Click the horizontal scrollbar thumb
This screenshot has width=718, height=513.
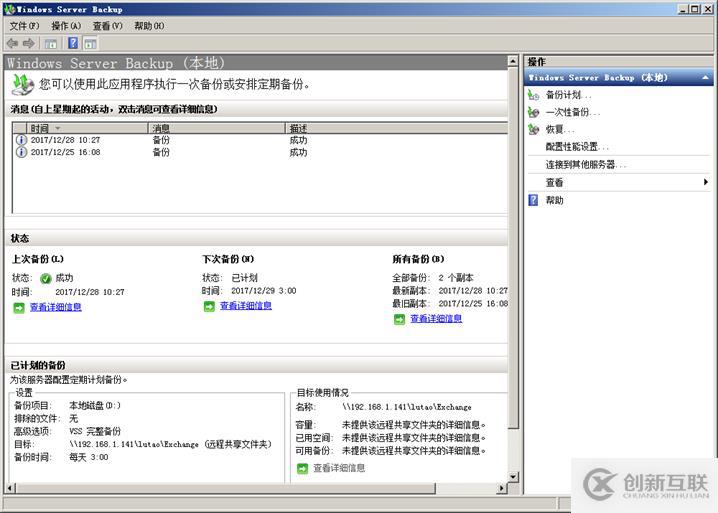click(x=225, y=488)
